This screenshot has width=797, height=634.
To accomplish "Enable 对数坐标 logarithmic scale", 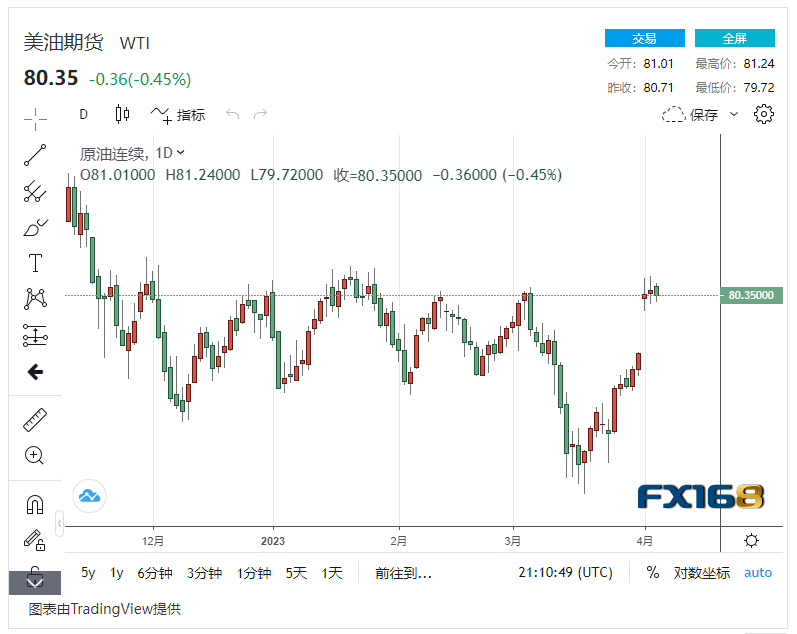I will pos(701,573).
